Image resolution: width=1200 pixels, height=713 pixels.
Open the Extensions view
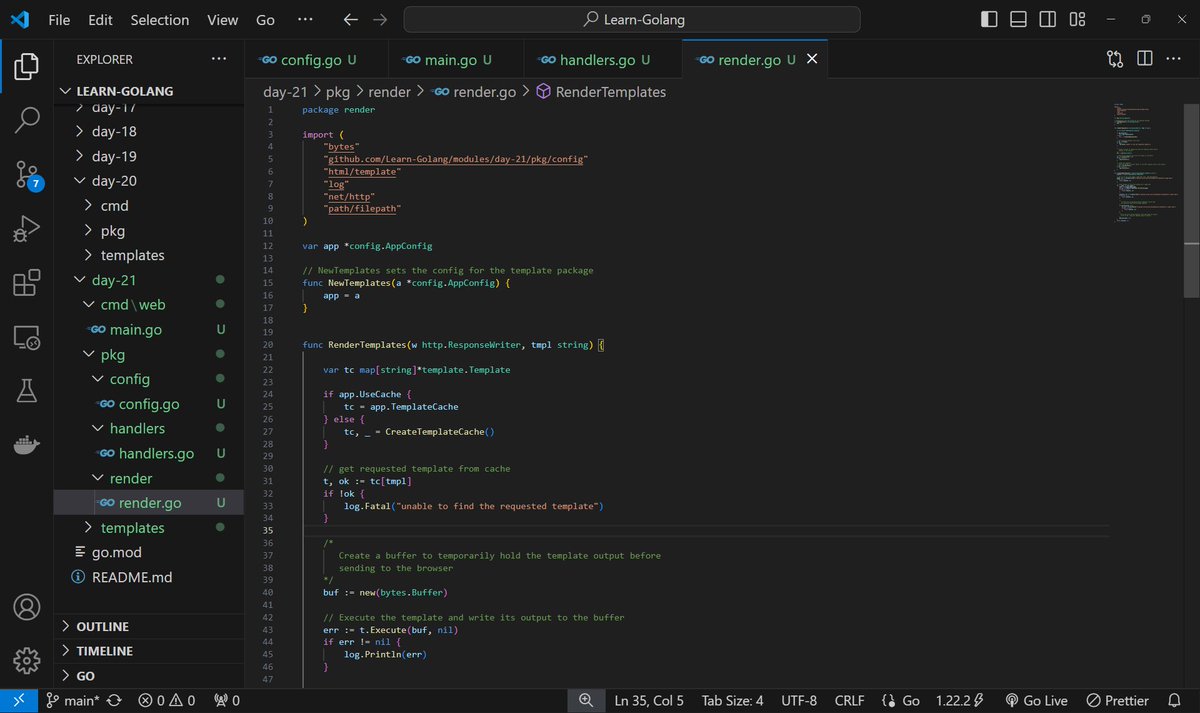[27, 284]
